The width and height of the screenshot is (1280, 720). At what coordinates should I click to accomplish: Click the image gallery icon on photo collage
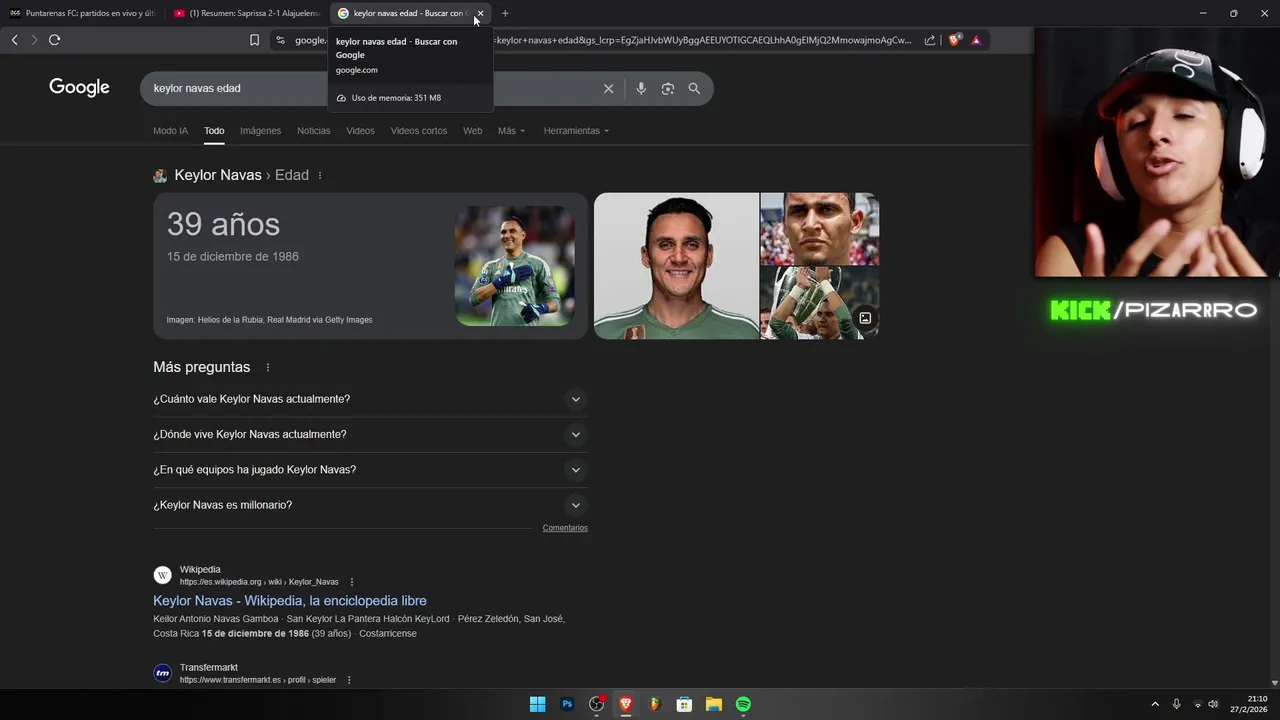pyautogui.click(x=865, y=318)
